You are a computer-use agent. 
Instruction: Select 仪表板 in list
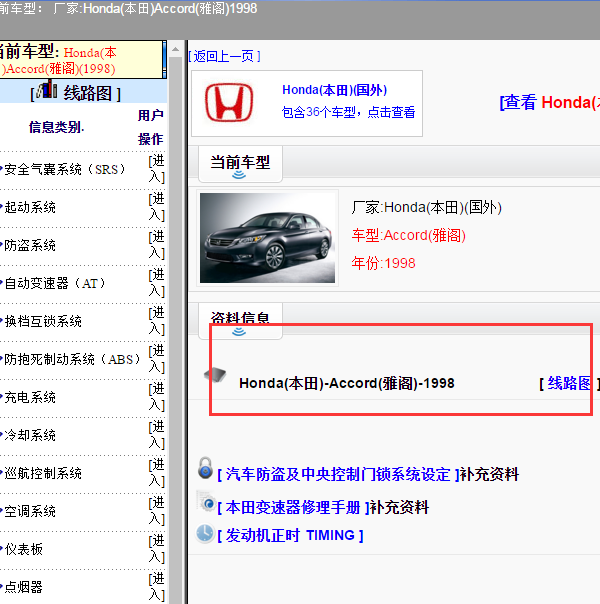click(23, 549)
